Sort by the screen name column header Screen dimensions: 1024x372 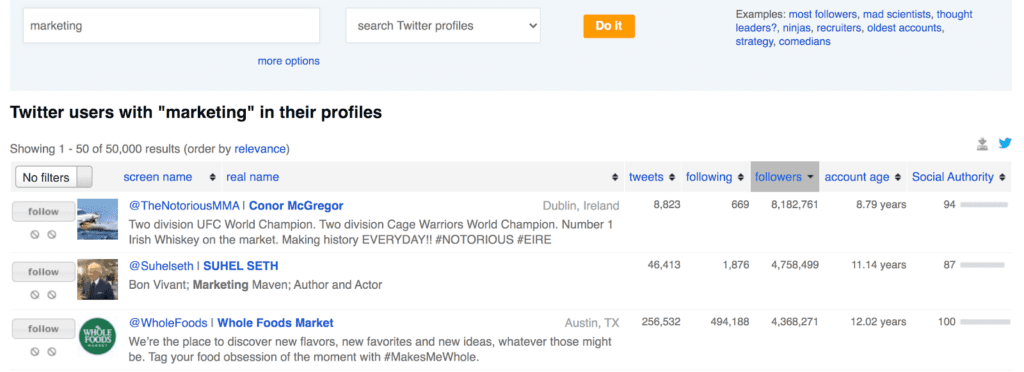point(157,177)
